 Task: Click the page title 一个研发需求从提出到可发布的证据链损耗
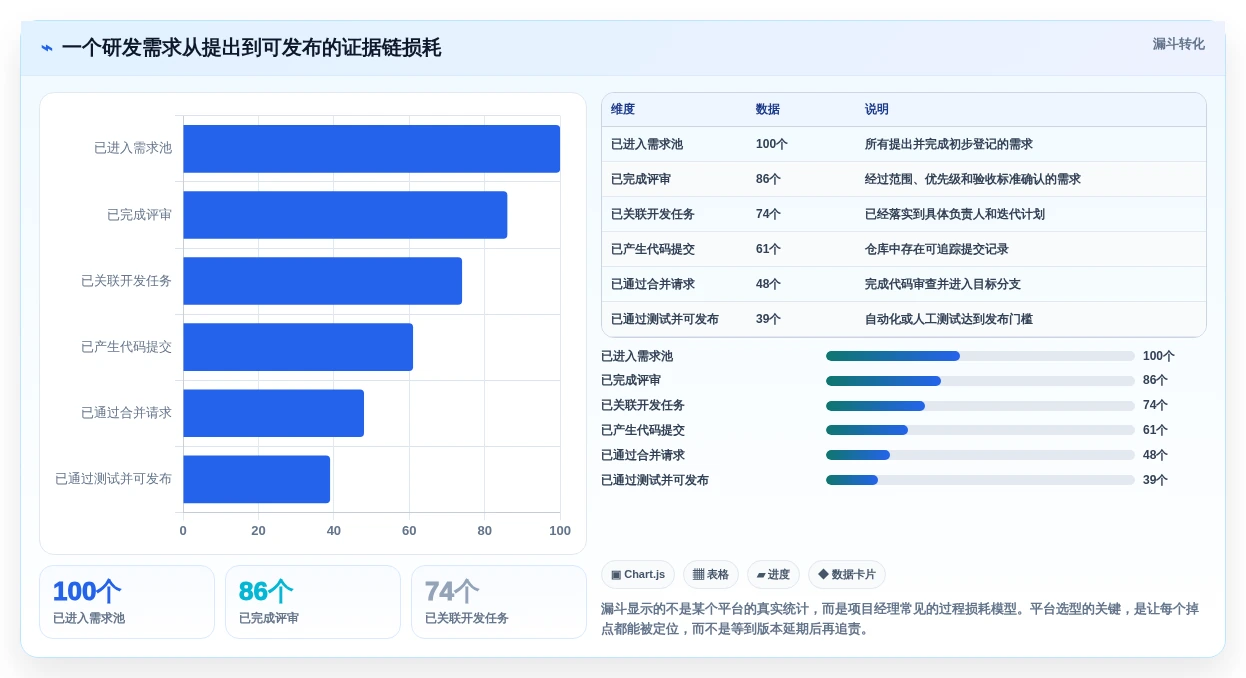point(251,48)
